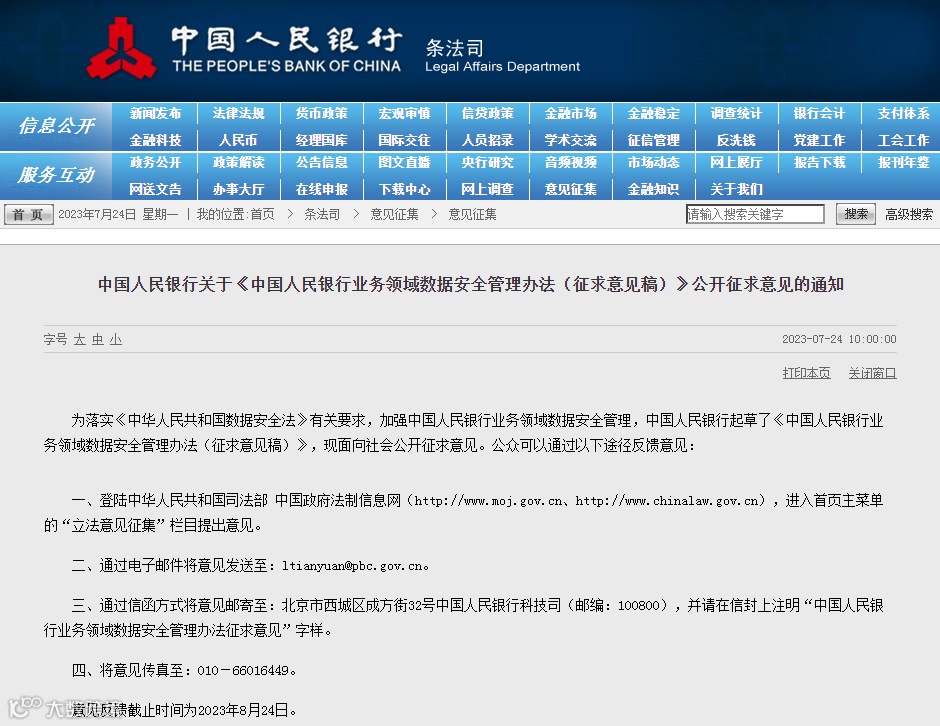Click breadcrumb link 条法司
The height and width of the screenshot is (726, 940).
coord(322,214)
